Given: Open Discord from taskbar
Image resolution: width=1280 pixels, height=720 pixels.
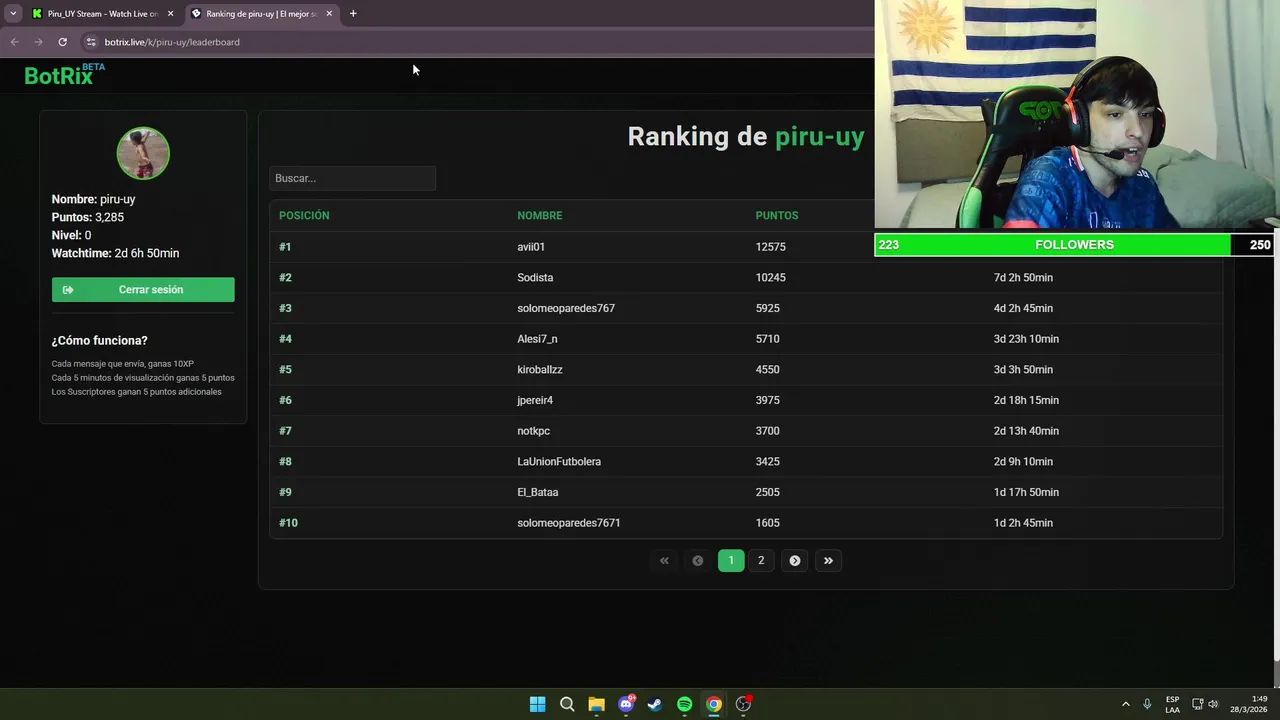Looking at the screenshot, I should 626,704.
